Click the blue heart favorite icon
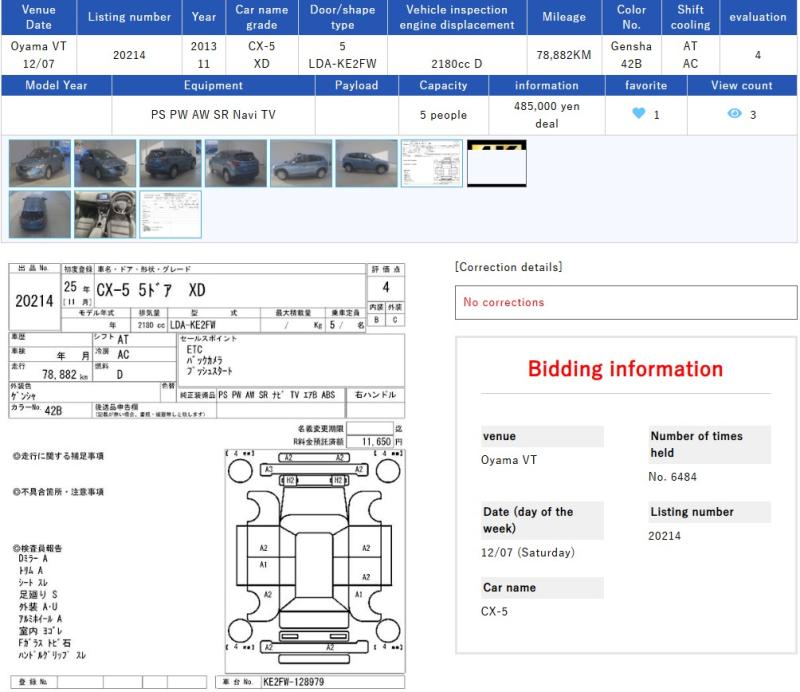800x692 pixels. (638, 113)
